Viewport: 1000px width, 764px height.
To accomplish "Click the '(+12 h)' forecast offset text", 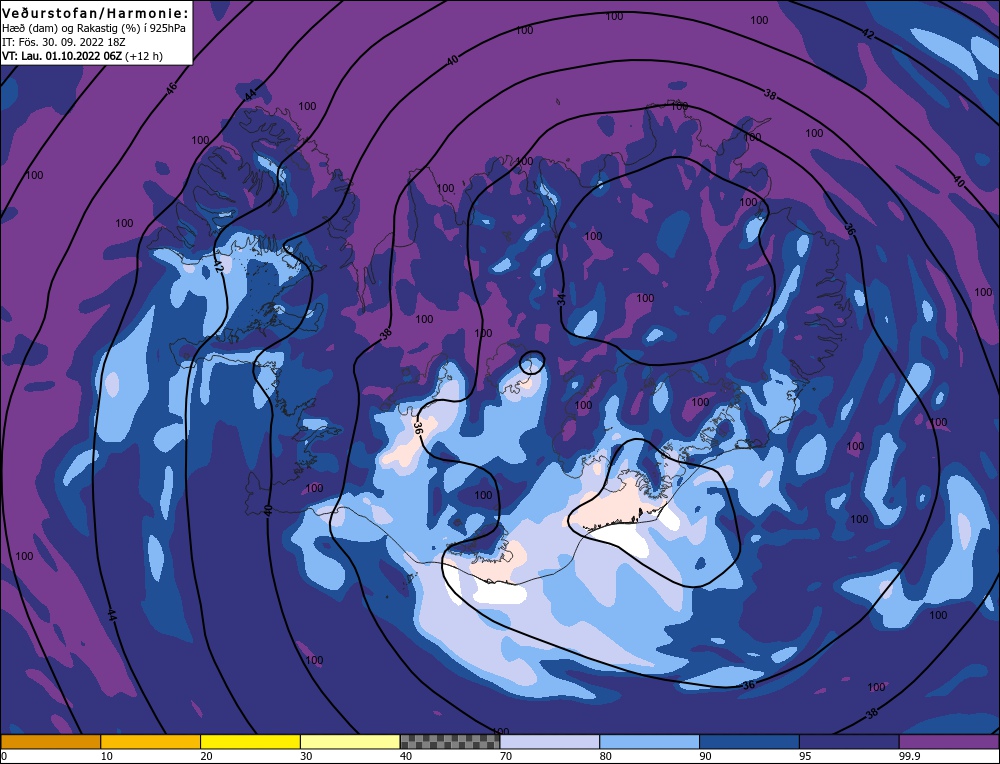I will 143,56.
